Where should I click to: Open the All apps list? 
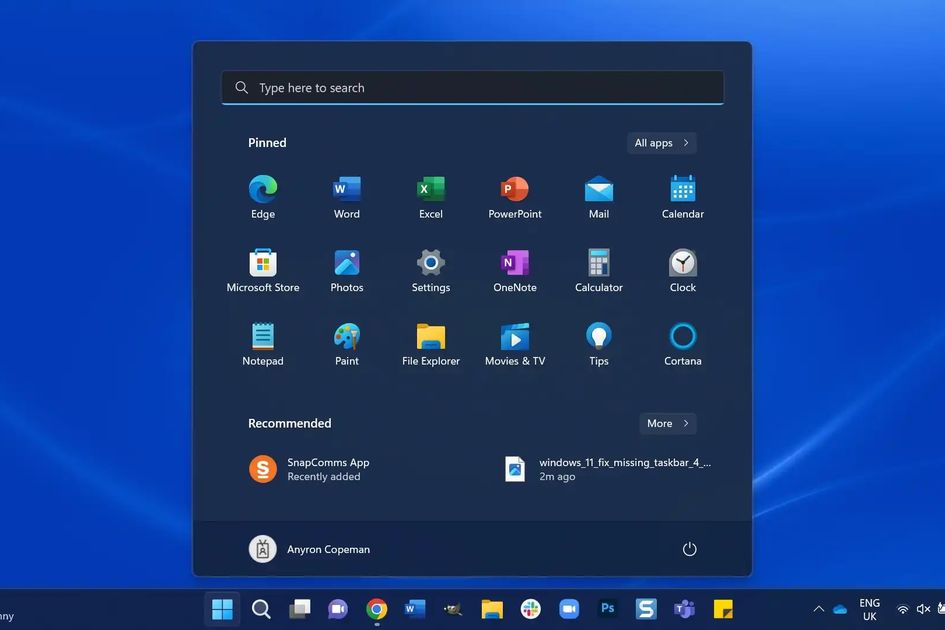click(x=660, y=142)
